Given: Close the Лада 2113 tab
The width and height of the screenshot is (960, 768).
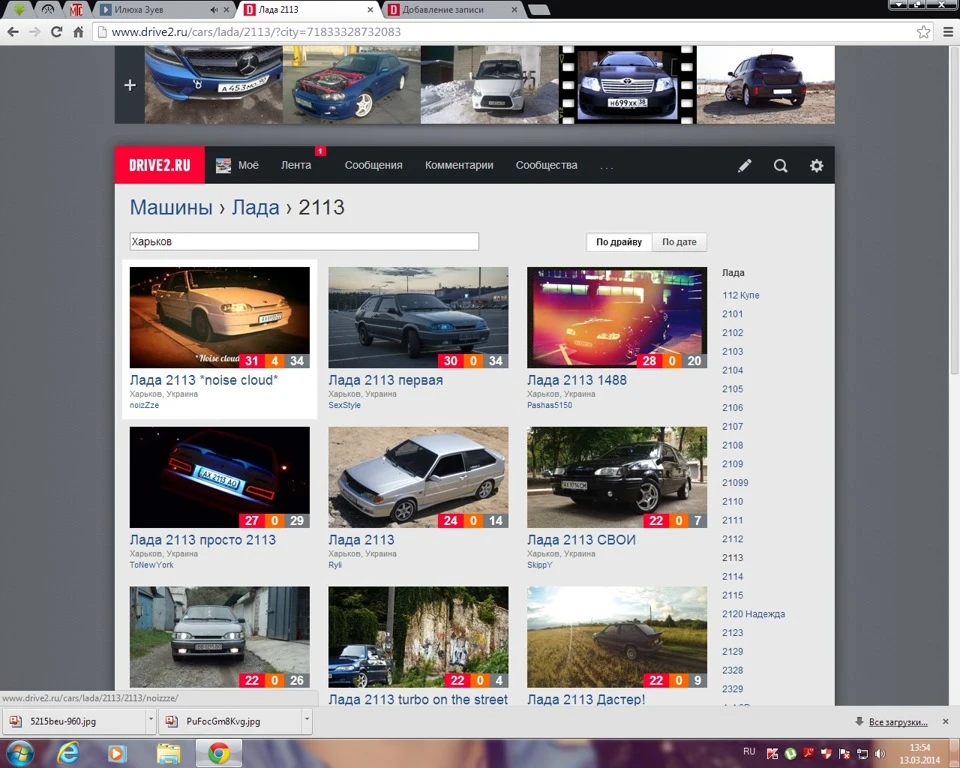Looking at the screenshot, I should 370,10.
